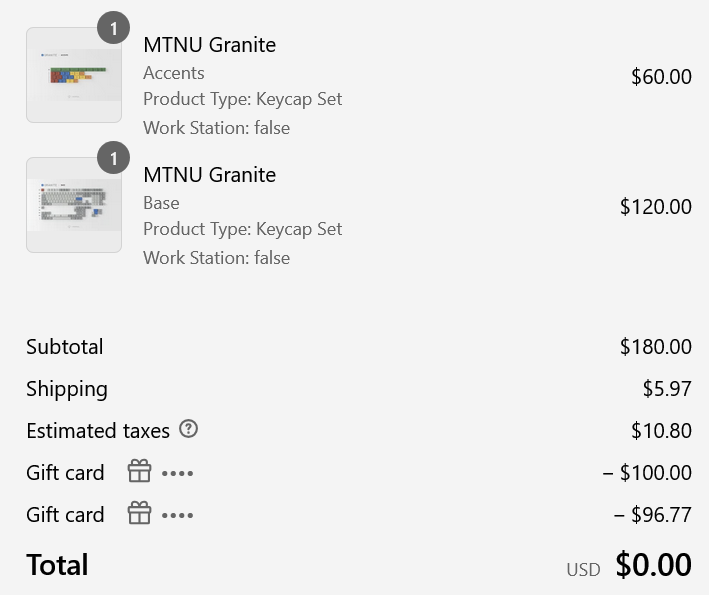The height and width of the screenshot is (595, 709).
Task: Open the MTNU Granite Base thumbnail
Action: (x=74, y=205)
